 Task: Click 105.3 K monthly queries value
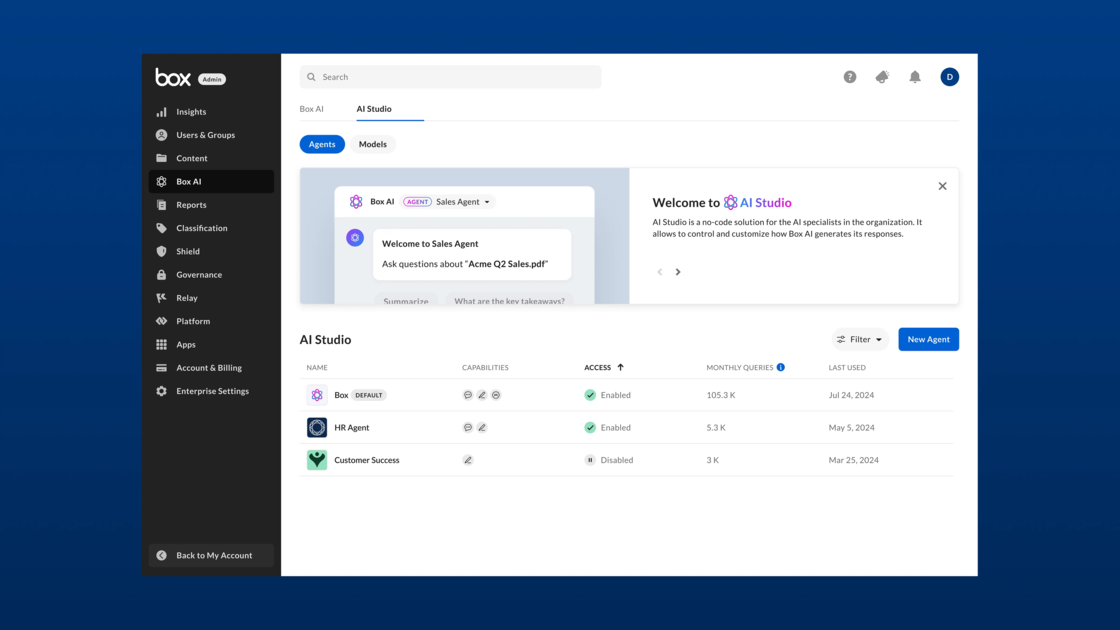coord(721,395)
